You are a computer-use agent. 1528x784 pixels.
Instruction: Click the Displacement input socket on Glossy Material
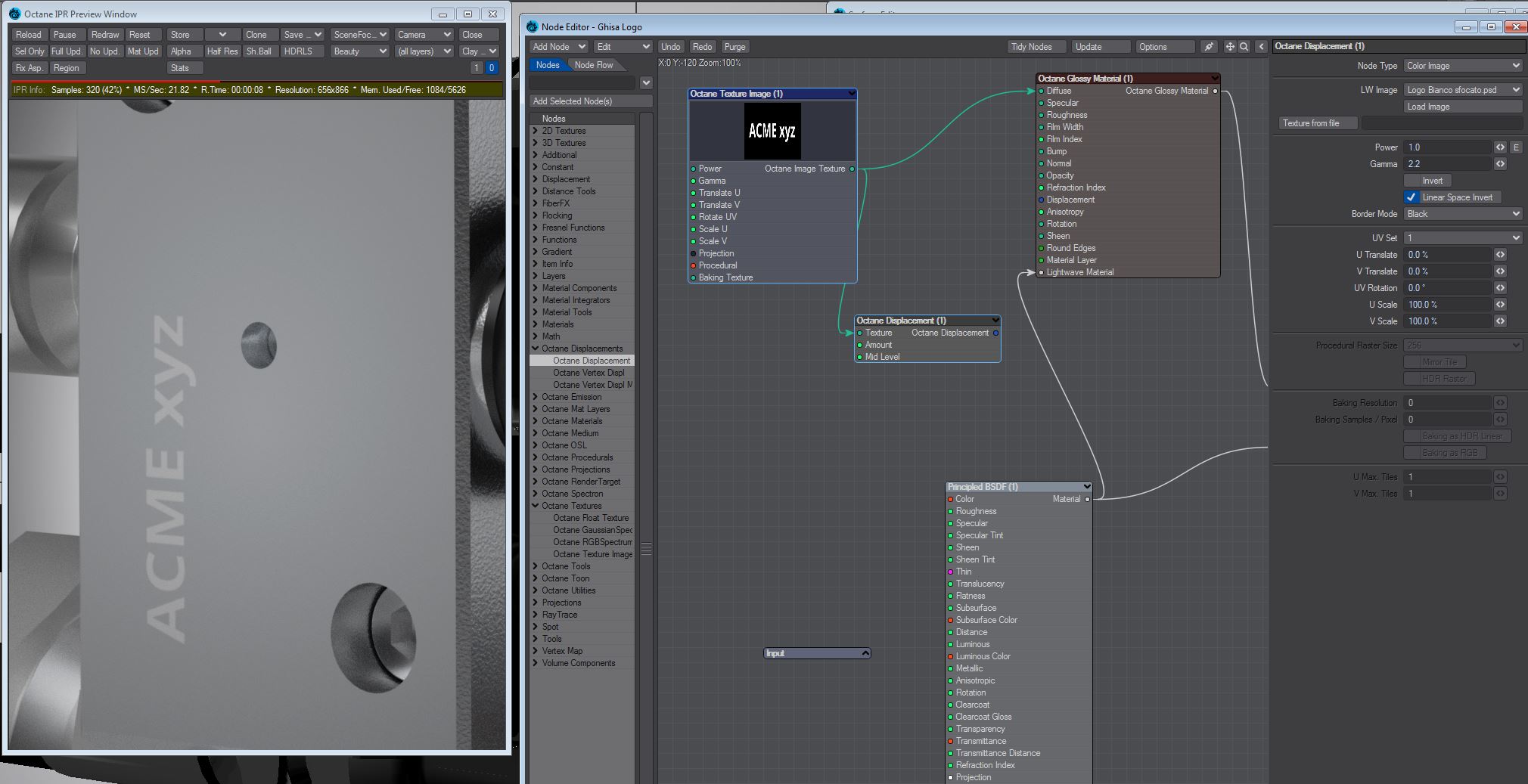click(x=1042, y=200)
